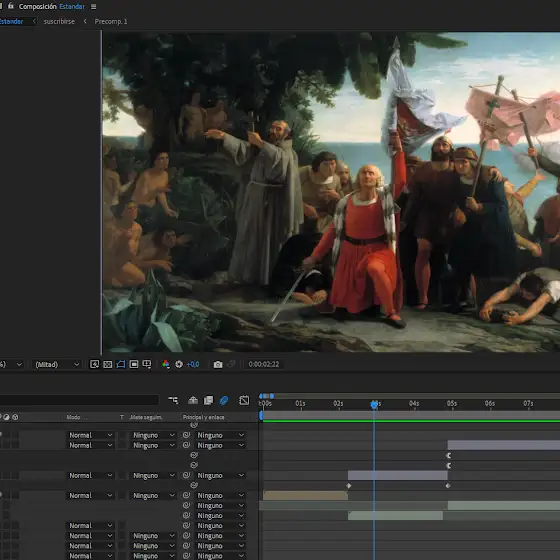
Task: Open the RGB show channel icon
Action: coord(165,364)
